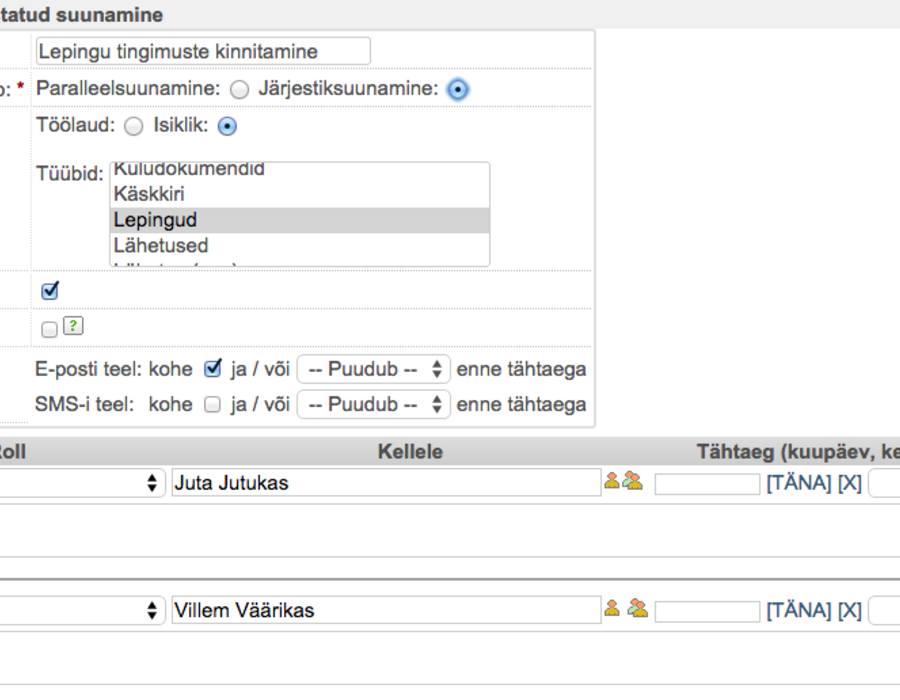Open the green question mark help icon
This screenshot has width=900, height=700.
click(x=73, y=326)
